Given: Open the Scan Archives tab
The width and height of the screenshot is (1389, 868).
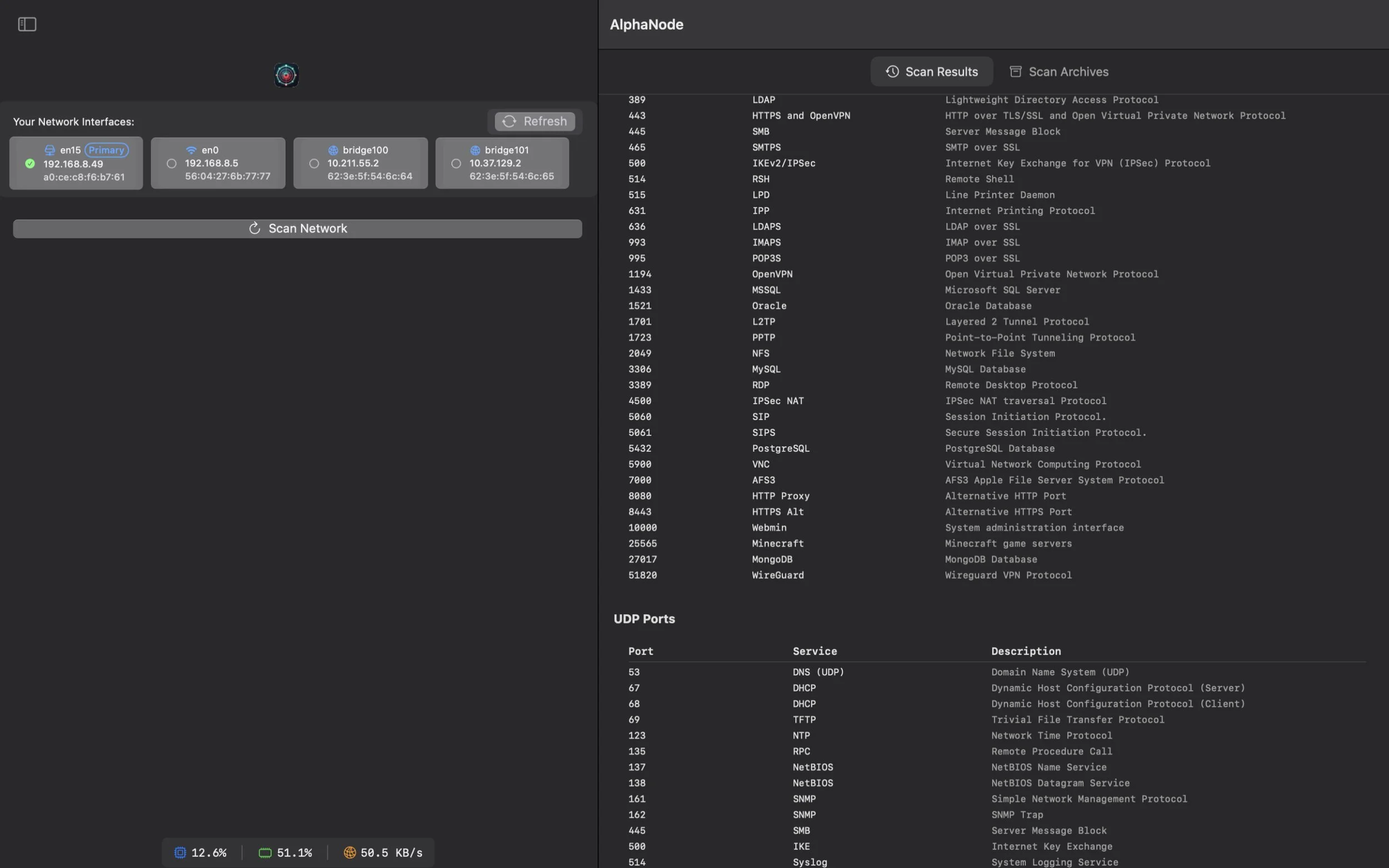Looking at the screenshot, I should pos(1059,72).
